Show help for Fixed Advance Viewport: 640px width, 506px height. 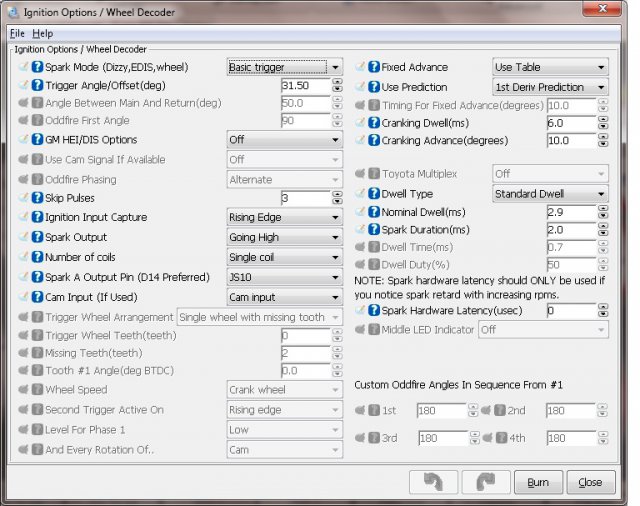pos(373,67)
